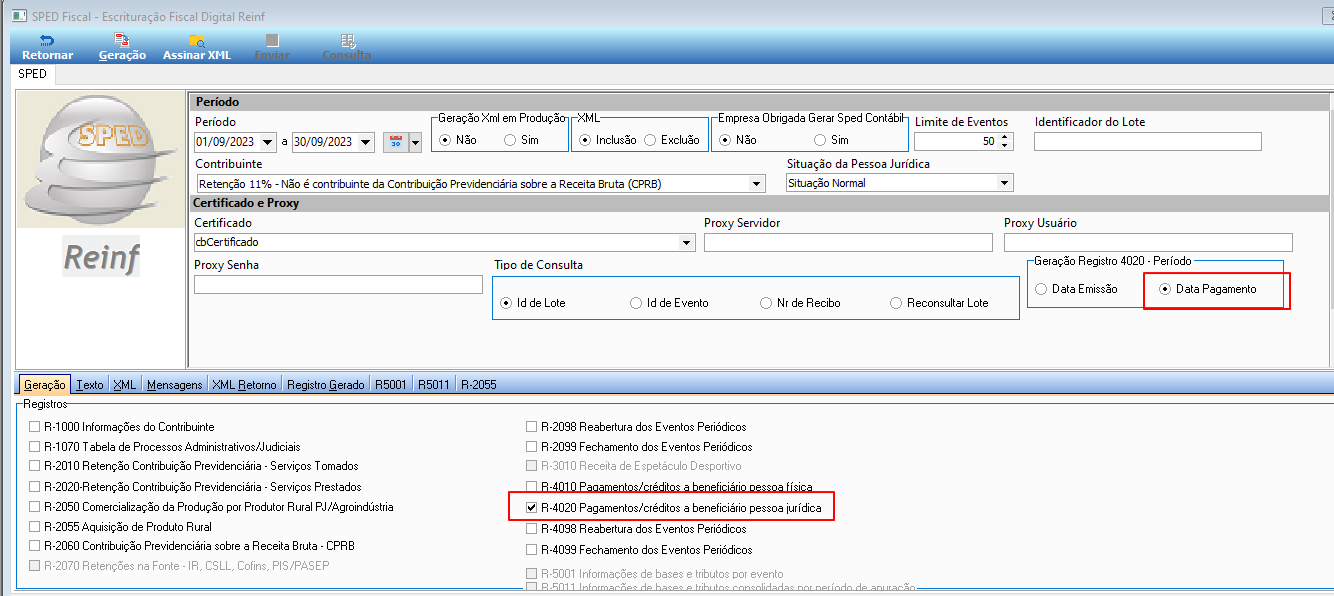Click the SPED Fiscal window icon
1334x596 pixels.
point(17,17)
